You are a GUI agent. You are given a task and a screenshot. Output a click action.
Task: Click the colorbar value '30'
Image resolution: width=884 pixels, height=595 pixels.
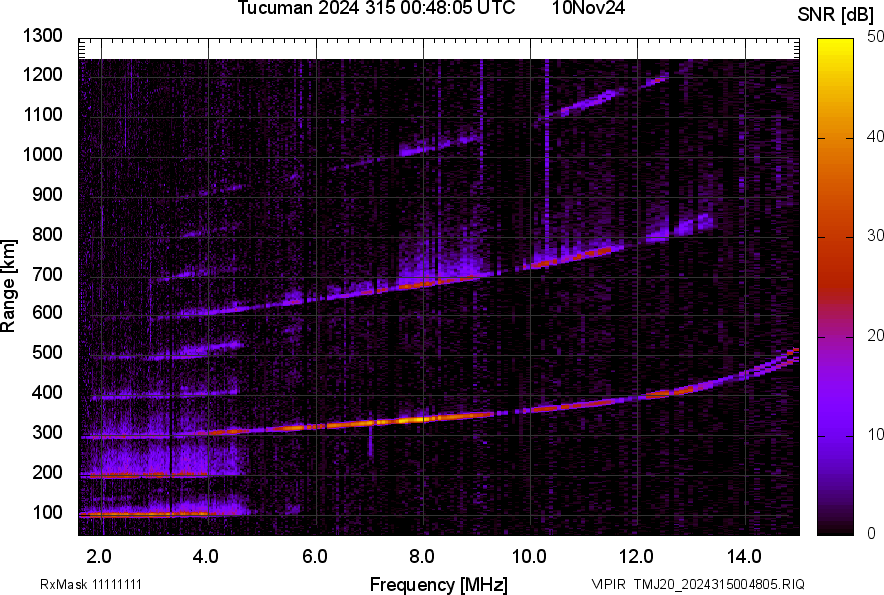875,235
